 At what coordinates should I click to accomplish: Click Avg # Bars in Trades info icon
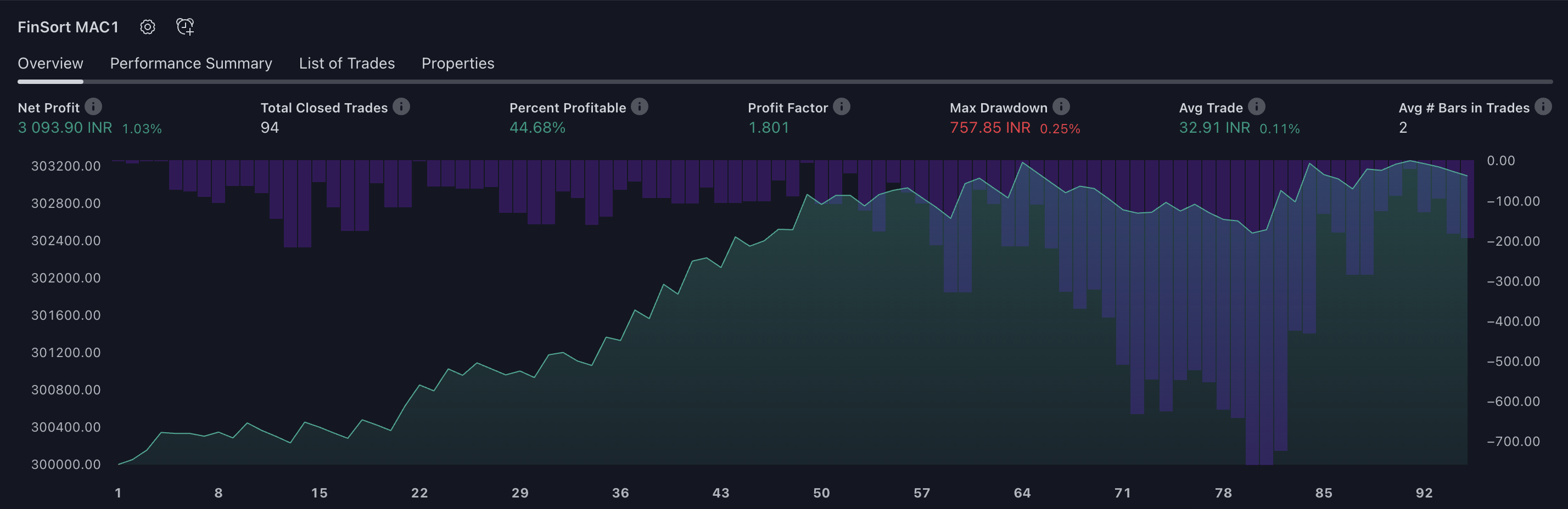[x=1542, y=106]
